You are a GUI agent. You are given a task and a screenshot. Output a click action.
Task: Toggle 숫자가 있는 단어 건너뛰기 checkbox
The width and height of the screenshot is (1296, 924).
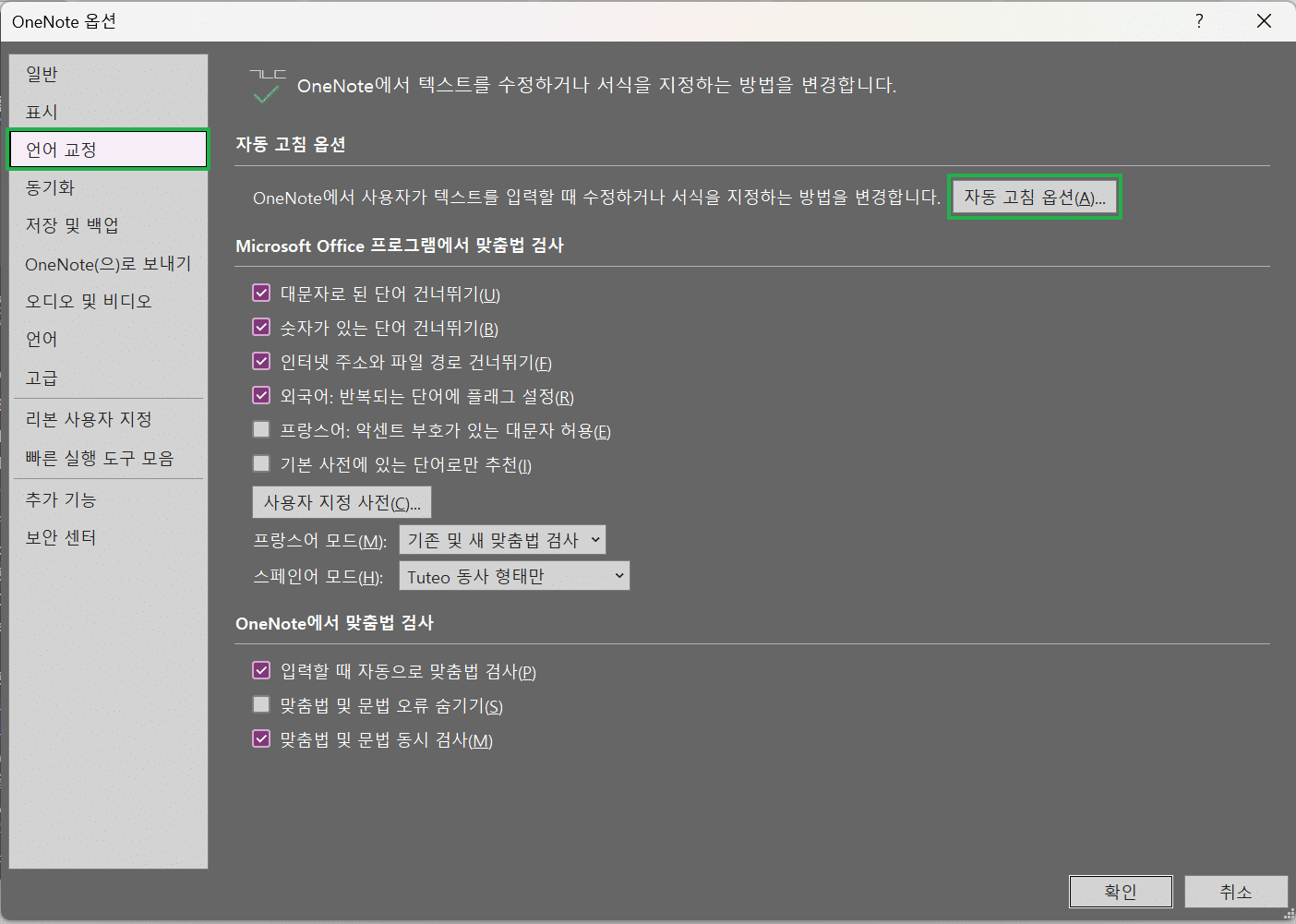(x=261, y=327)
